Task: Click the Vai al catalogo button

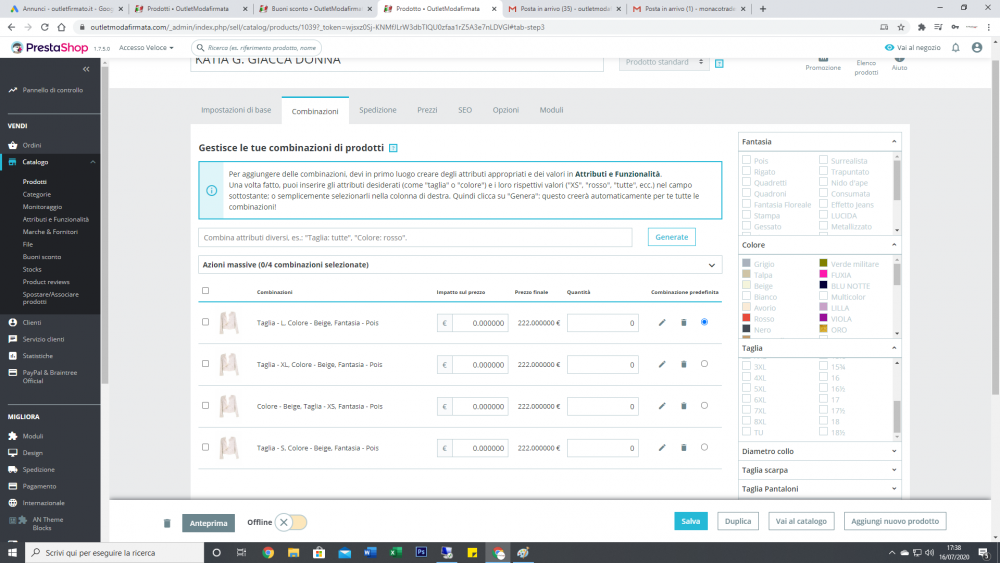Action: (801, 521)
